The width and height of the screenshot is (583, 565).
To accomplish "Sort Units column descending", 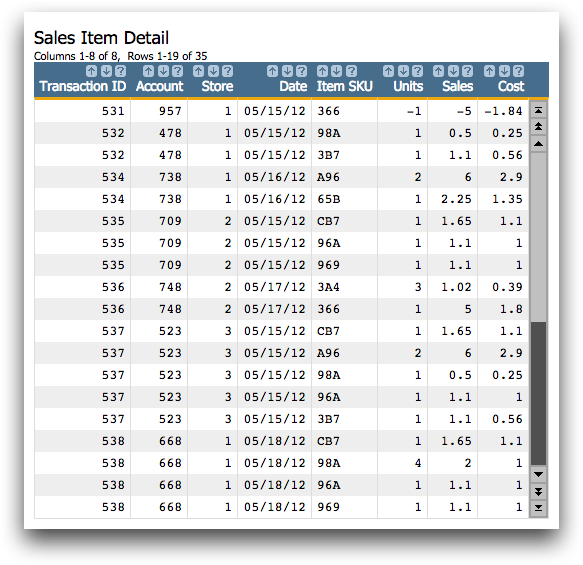I will click(x=403, y=71).
